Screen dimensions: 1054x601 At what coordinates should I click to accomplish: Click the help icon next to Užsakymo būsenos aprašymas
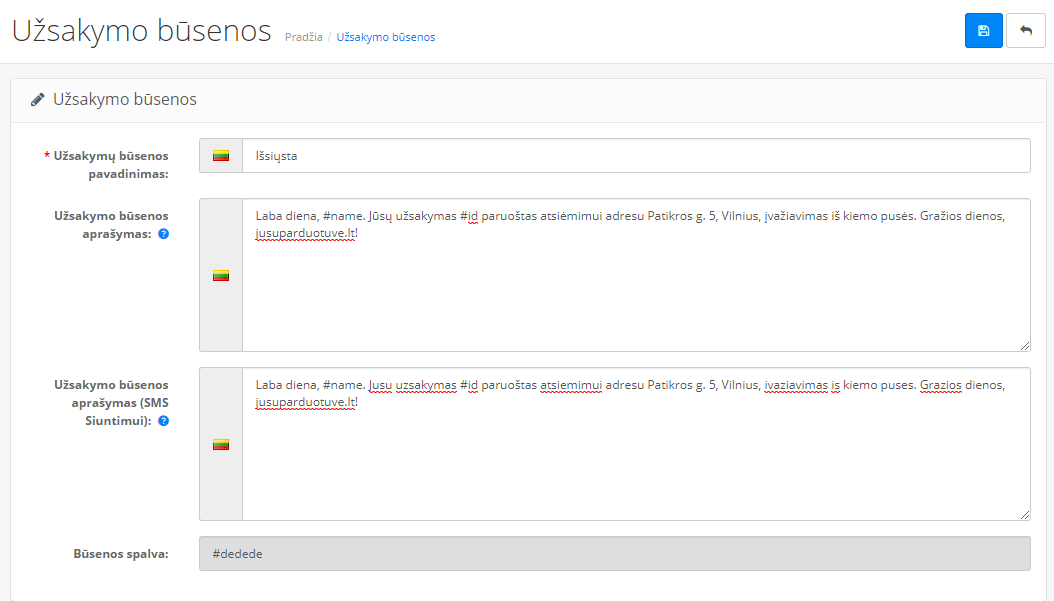[x=163, y=234]
